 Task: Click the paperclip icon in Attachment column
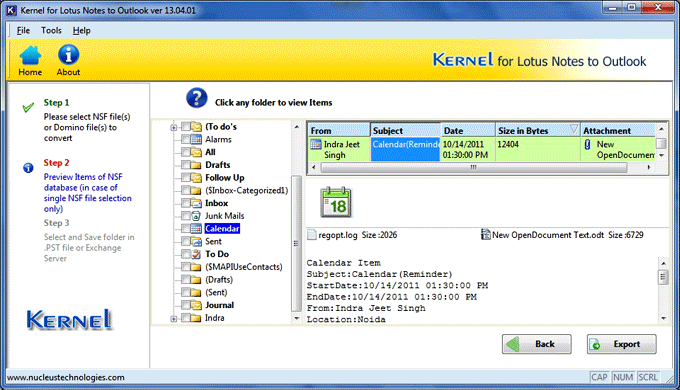pyautogui.click(x=587, y=144)
